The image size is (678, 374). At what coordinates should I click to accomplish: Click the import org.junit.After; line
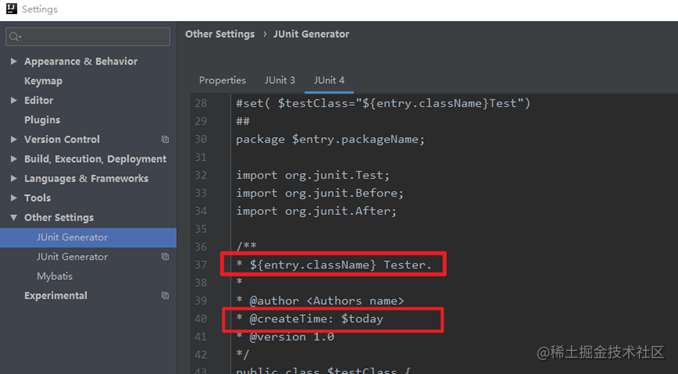[316, 211]
